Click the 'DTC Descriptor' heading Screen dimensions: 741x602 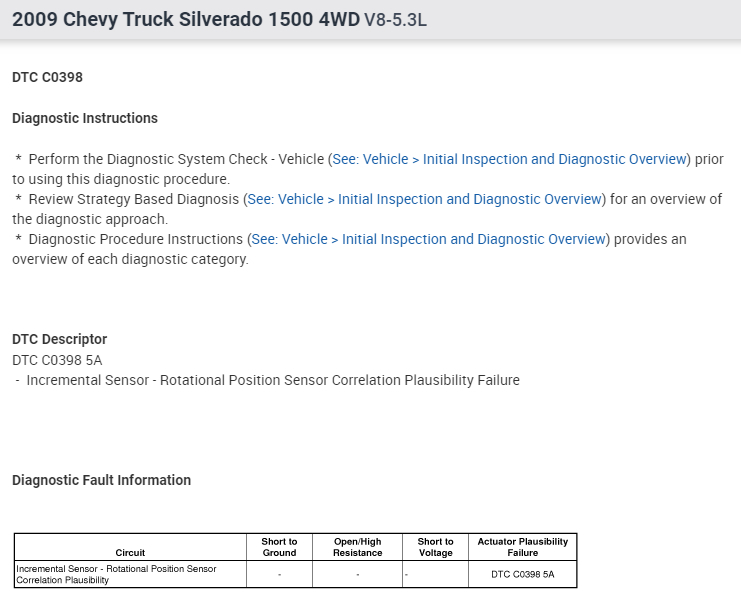click(60, 339)
